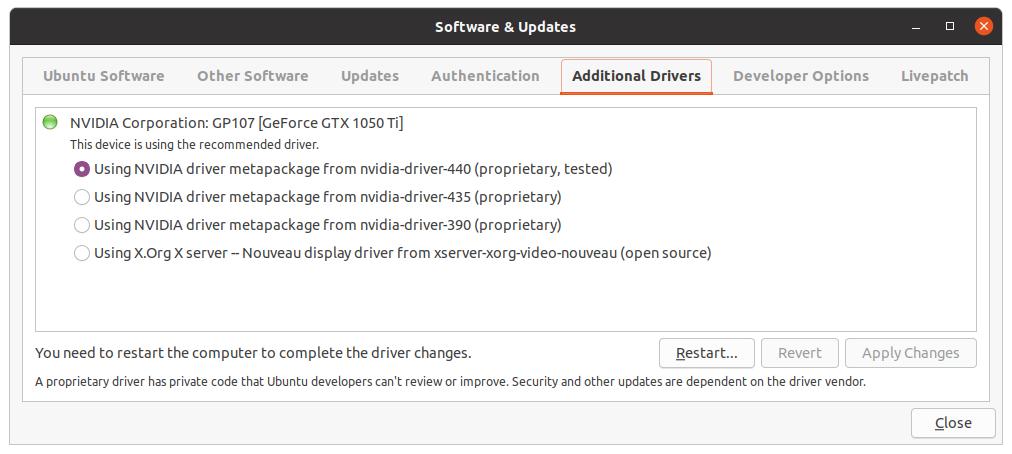Click the green device status indicator
Screen dimensions: 1012x454
click(50, 123)
